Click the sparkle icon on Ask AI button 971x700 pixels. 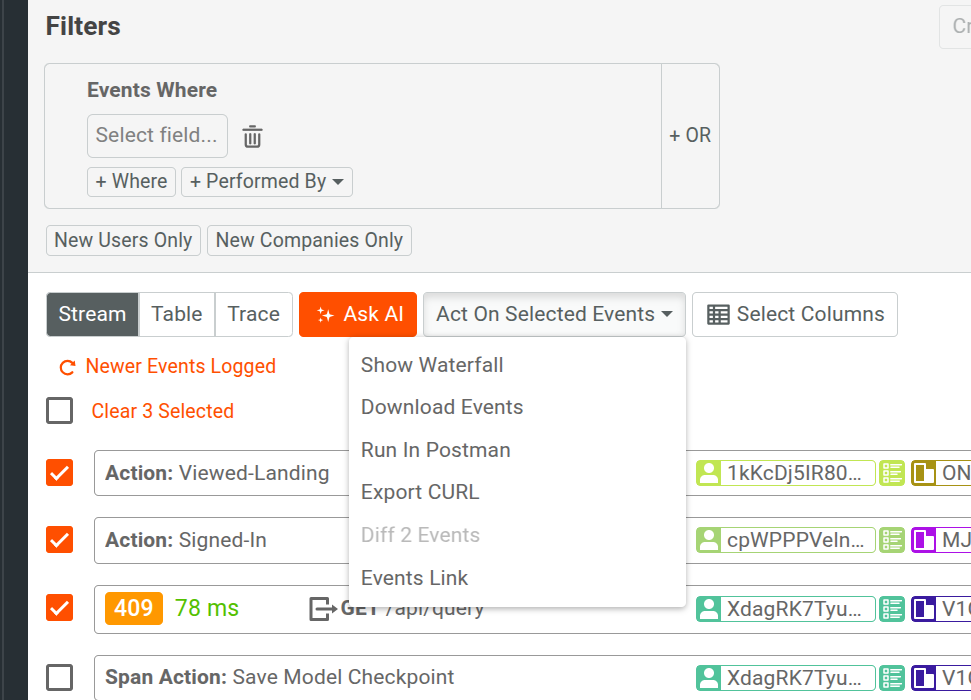[326, 314]
